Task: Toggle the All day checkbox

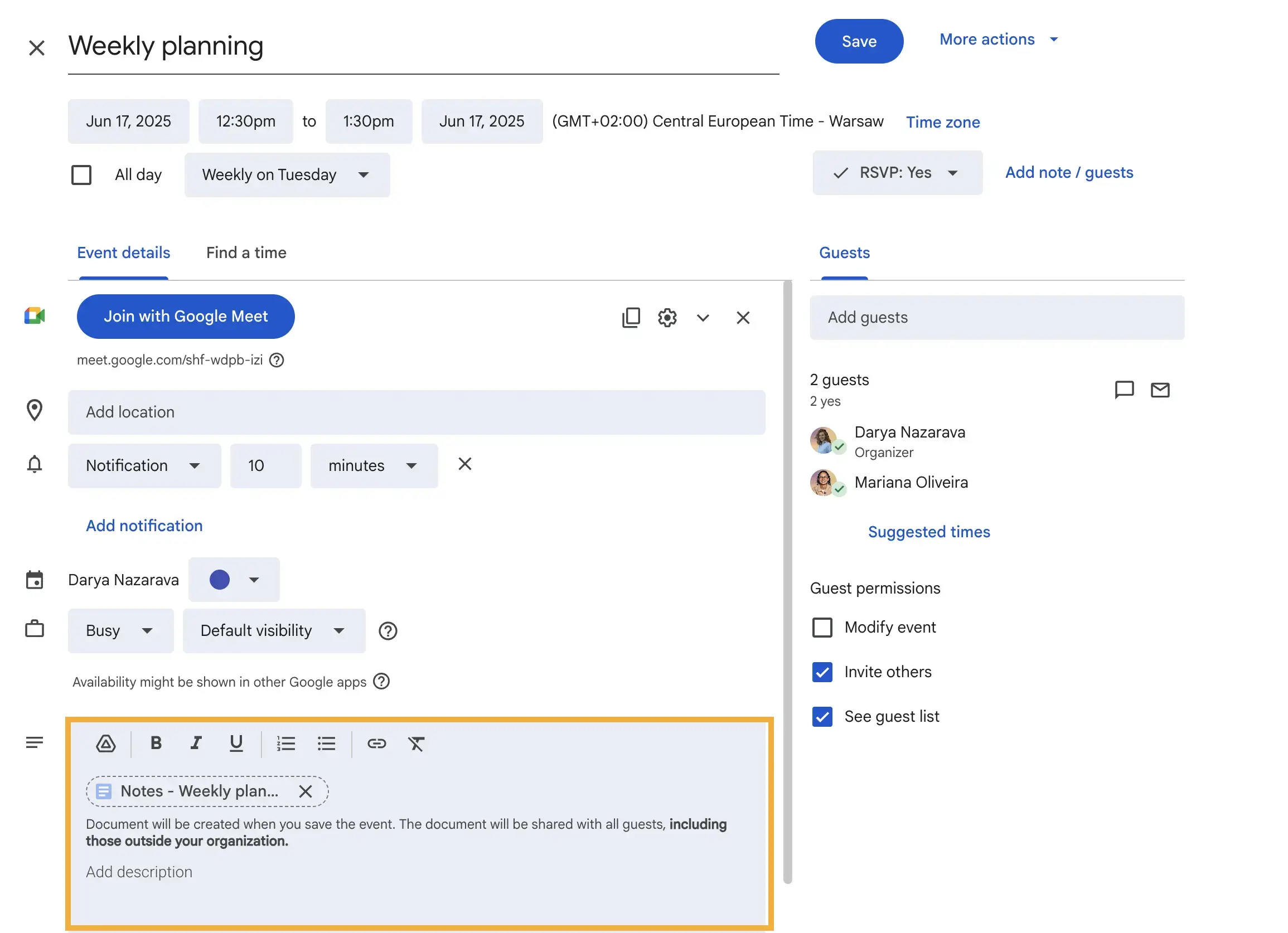Action: click(x=81, y=175)
